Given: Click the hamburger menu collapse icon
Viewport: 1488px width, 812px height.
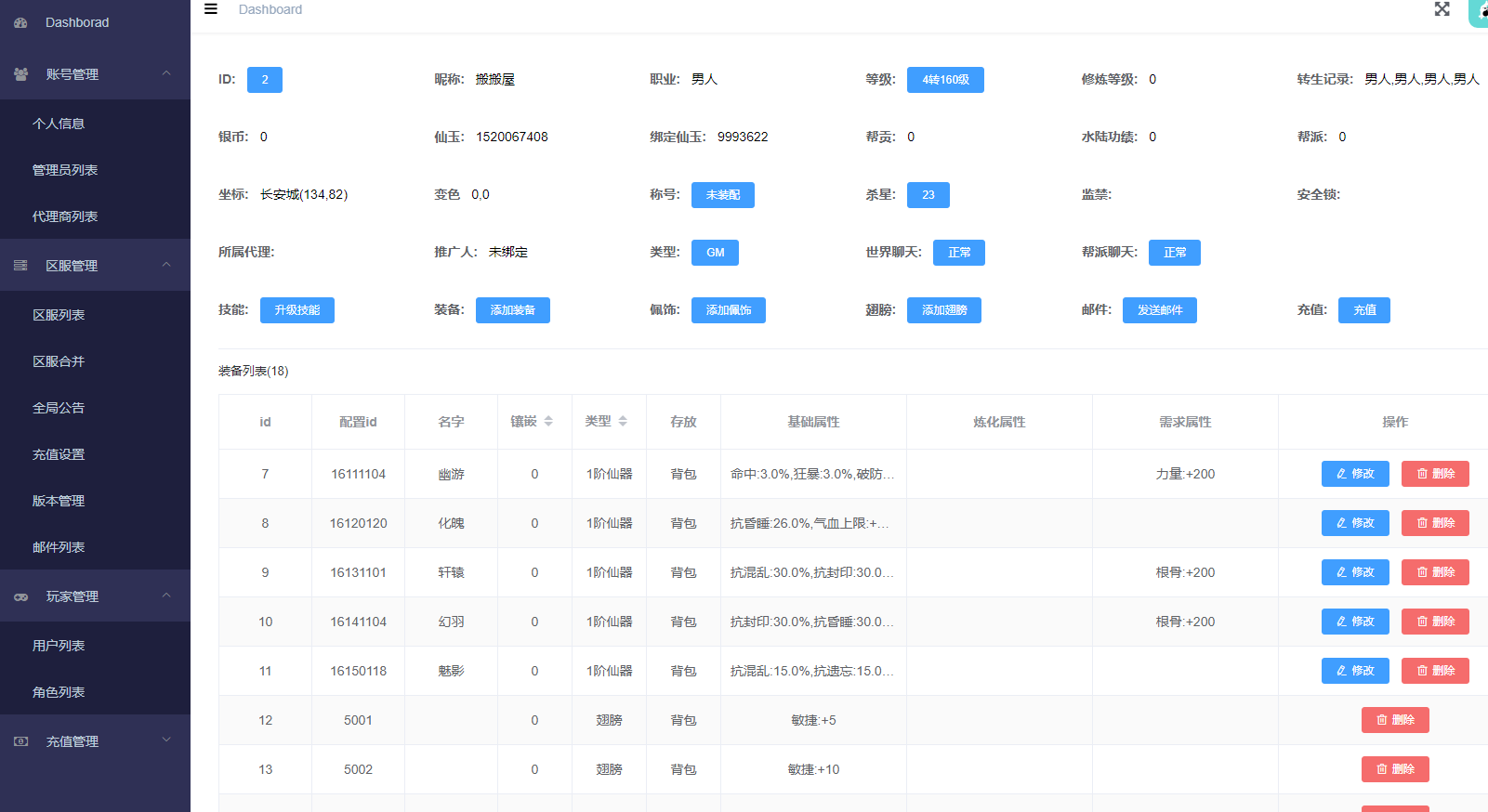Looking at the screenshot, I should pyautogui.click(x=211, y=9).
